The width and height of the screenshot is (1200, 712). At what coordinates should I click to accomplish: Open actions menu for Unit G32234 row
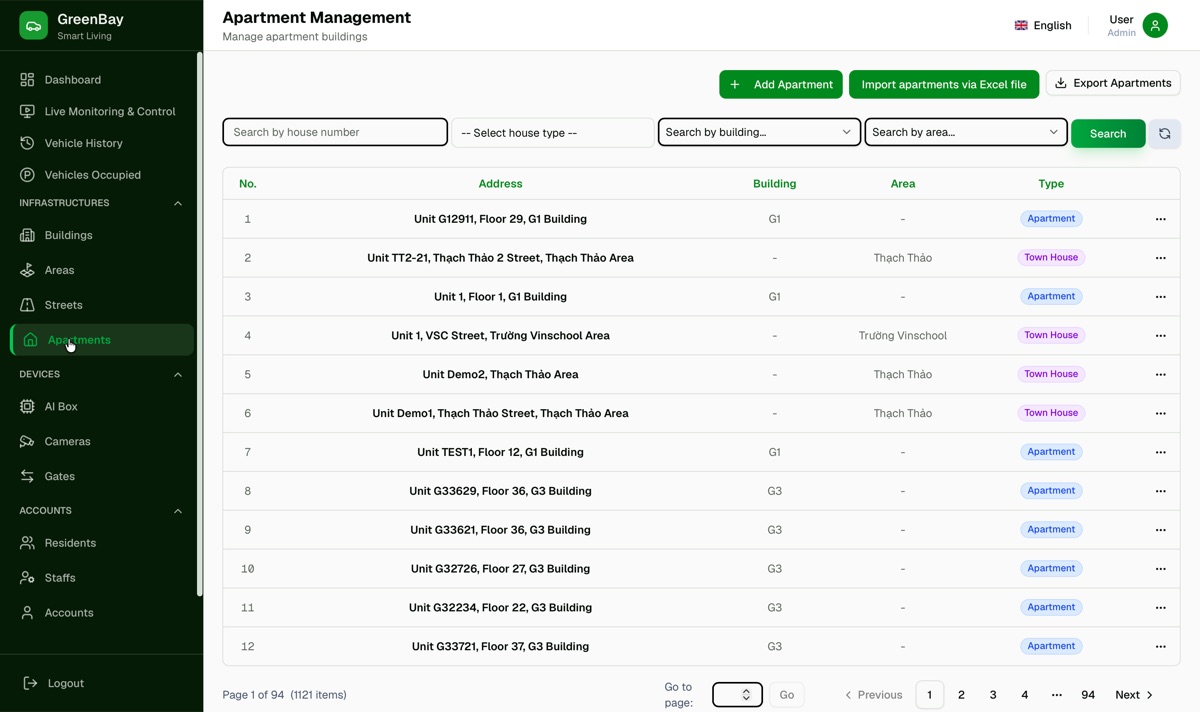[1161, 608]
